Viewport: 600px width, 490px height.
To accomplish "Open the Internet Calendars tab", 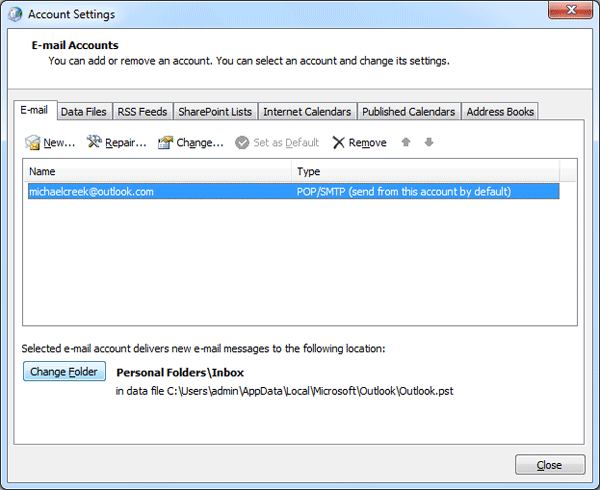I will [307, 112].
